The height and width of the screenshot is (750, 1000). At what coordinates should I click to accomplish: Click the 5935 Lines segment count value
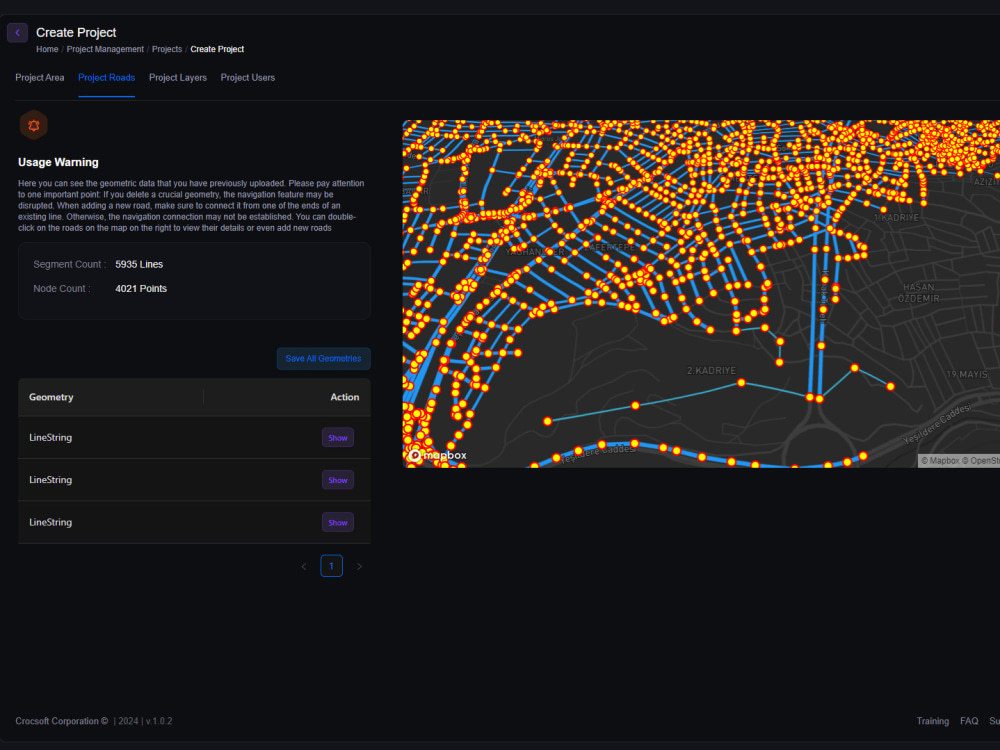(139, 265)
